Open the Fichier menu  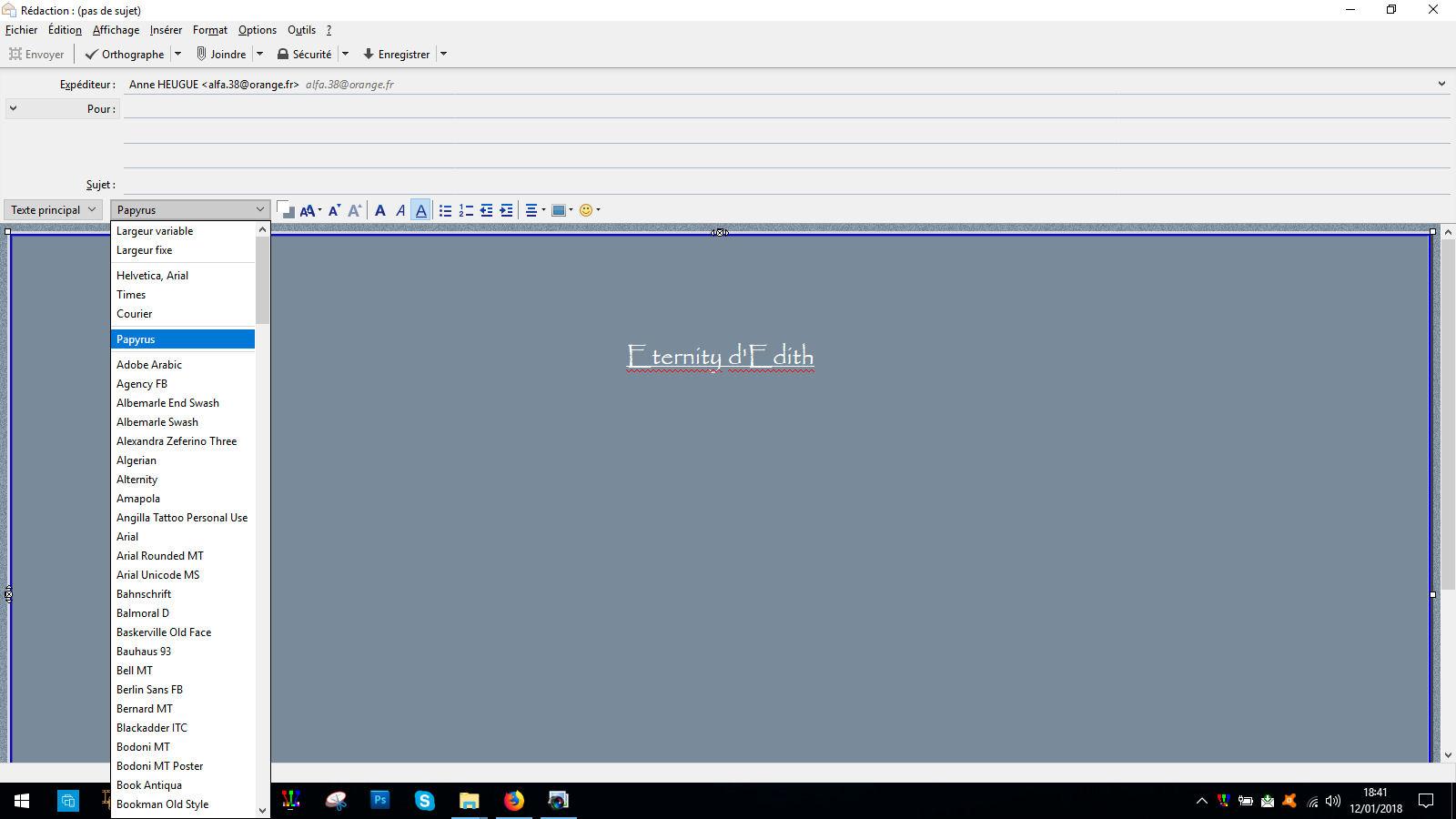click(x=21, y=30)
